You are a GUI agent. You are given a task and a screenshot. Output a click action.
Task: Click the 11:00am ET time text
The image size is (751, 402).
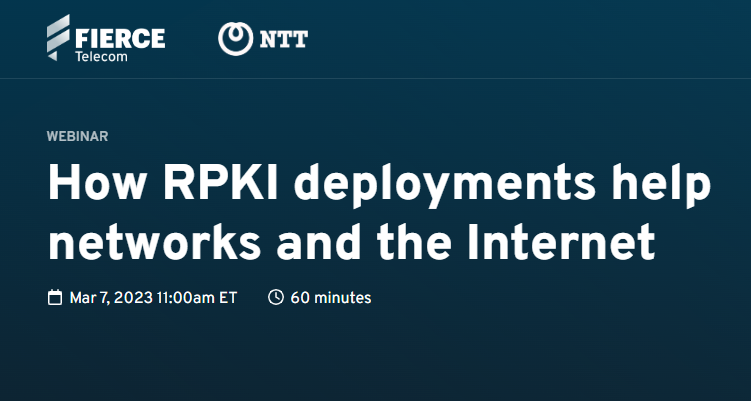(x=197, y=298)
